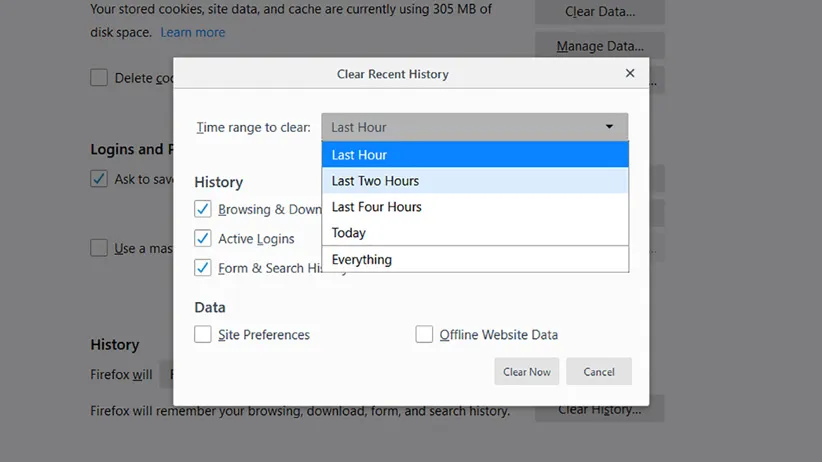Screen dimensions: 822x462
Task: Open the Manage Data button
Action: point(599,45)
